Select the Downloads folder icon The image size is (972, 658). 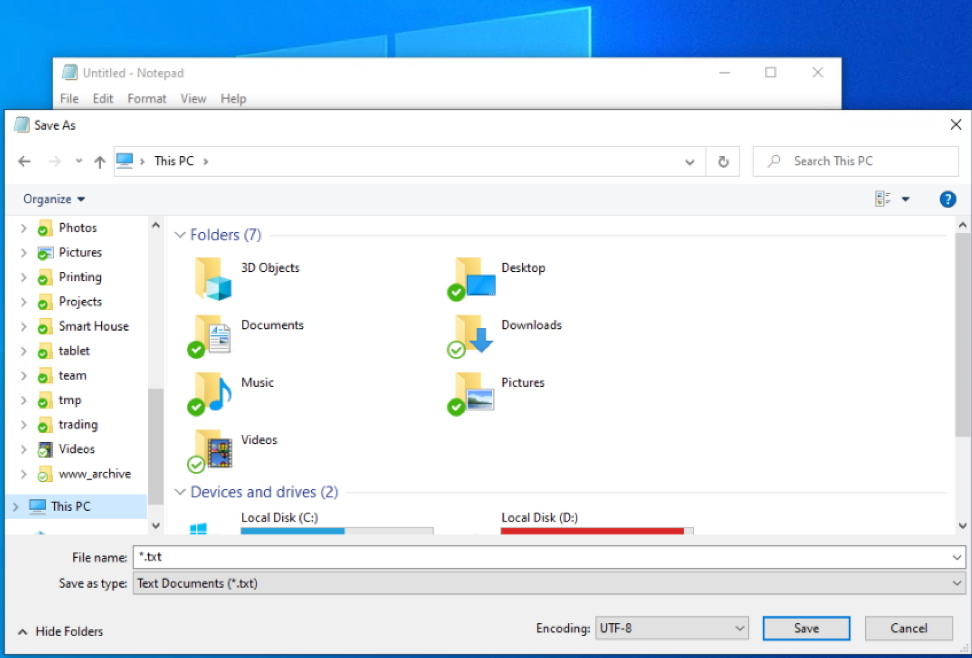(x=473, y=335)
